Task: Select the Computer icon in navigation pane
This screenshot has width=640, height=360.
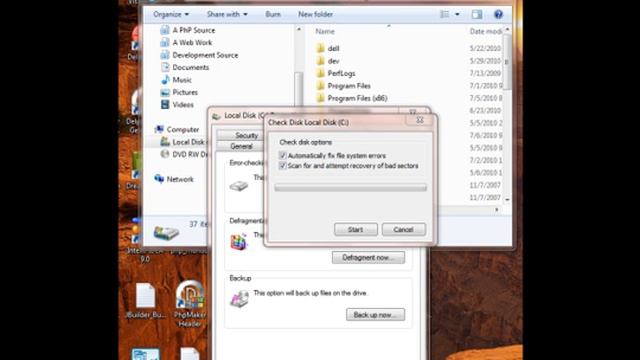Action: [159, 129]
